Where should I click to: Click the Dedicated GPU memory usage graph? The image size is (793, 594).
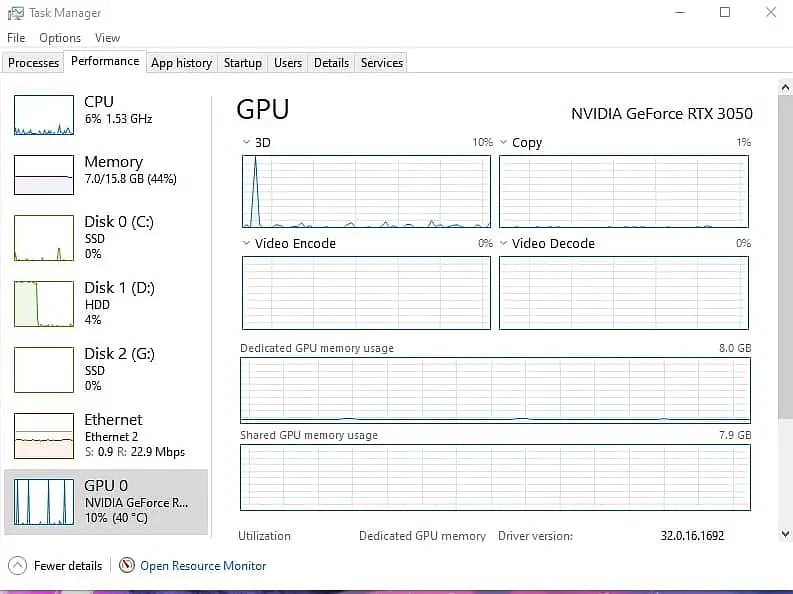[x=495, y=390]
